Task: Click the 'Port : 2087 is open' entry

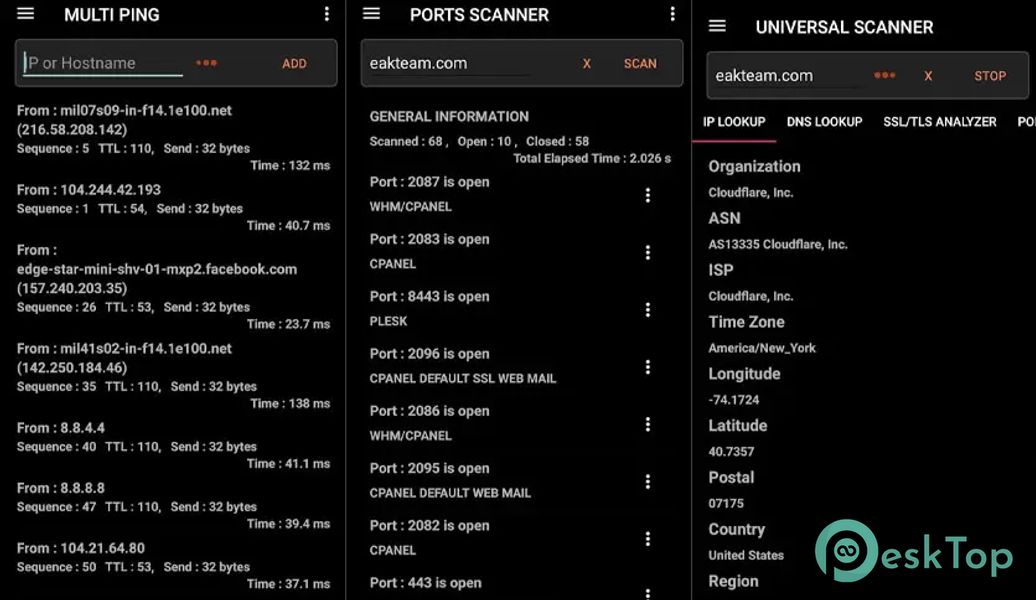Action: [x=429, y=182]
